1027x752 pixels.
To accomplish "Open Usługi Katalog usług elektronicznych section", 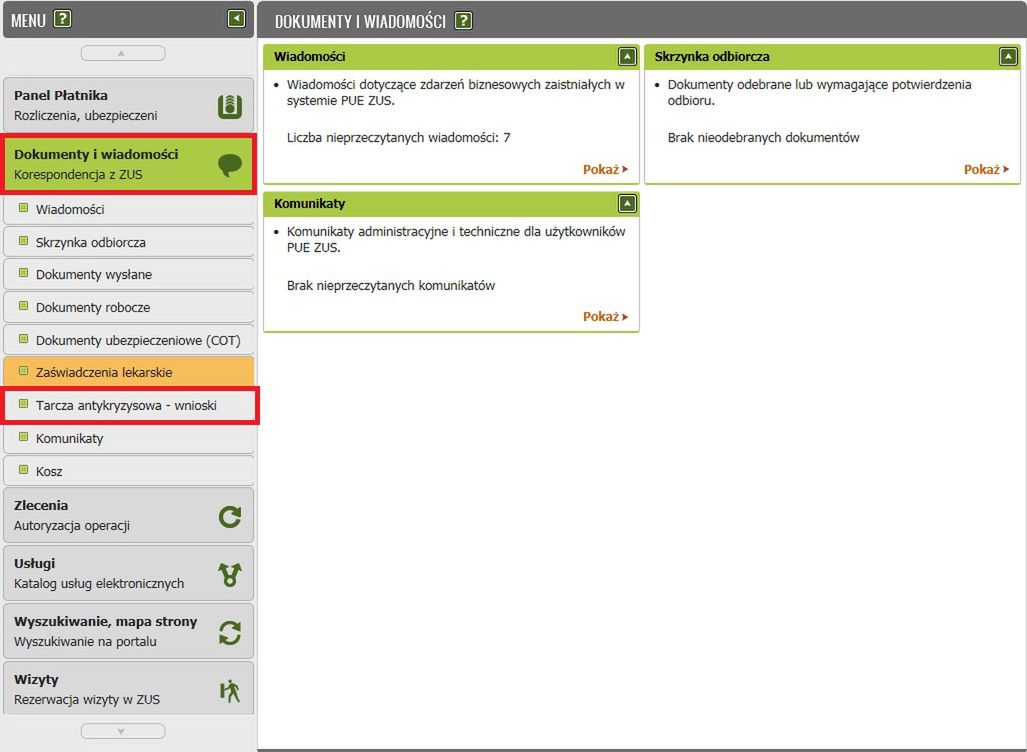I will coord(128,573).
